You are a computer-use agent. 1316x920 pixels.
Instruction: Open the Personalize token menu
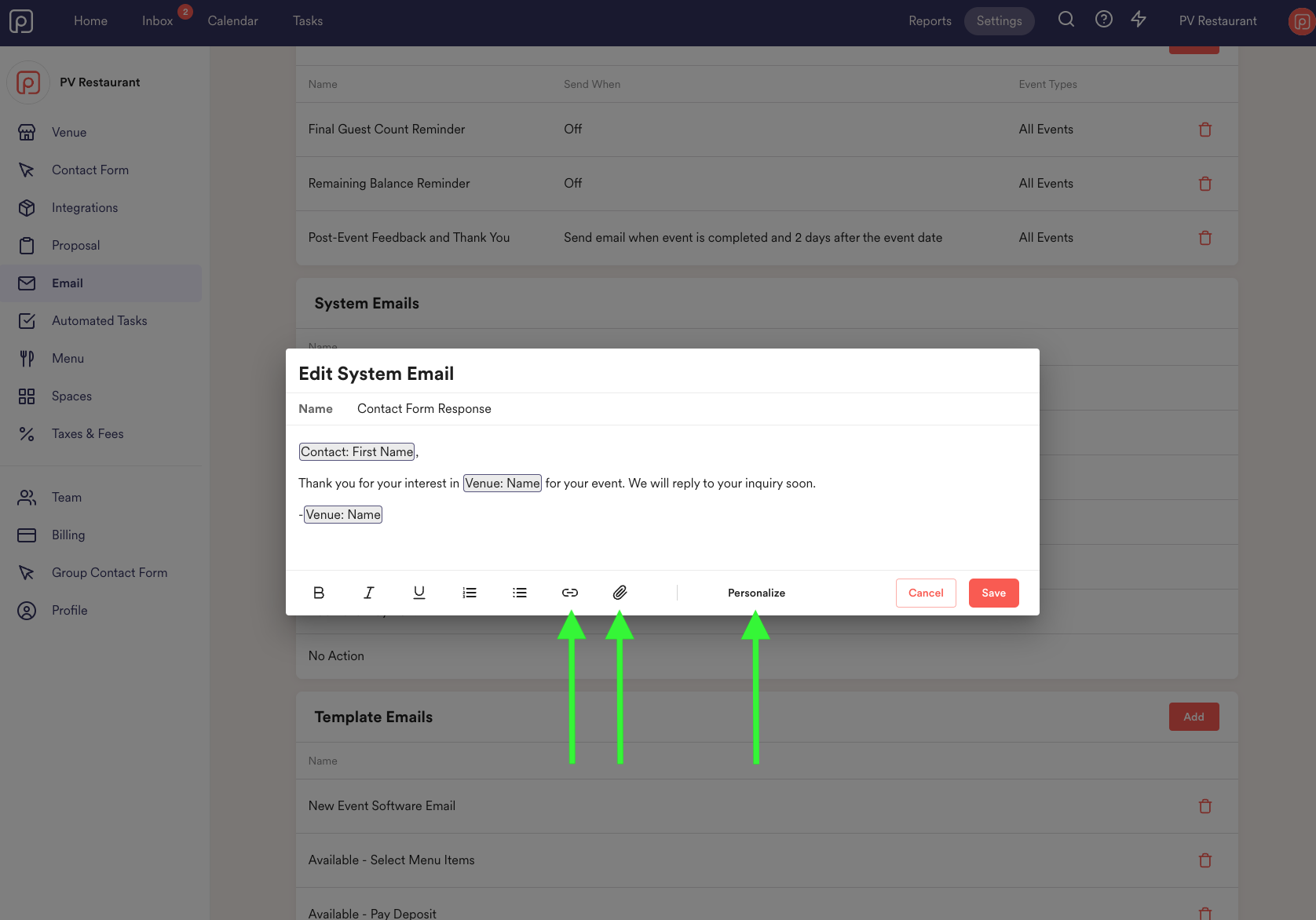click(755, 593)
